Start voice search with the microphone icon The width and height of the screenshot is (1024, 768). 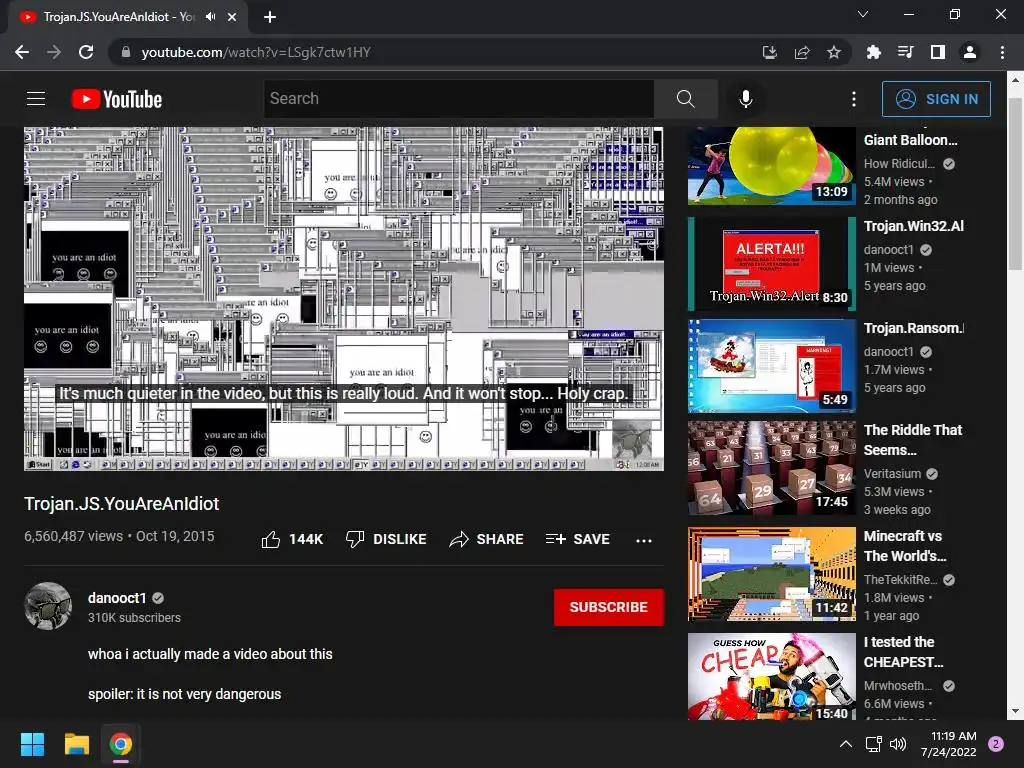(745, 99)
